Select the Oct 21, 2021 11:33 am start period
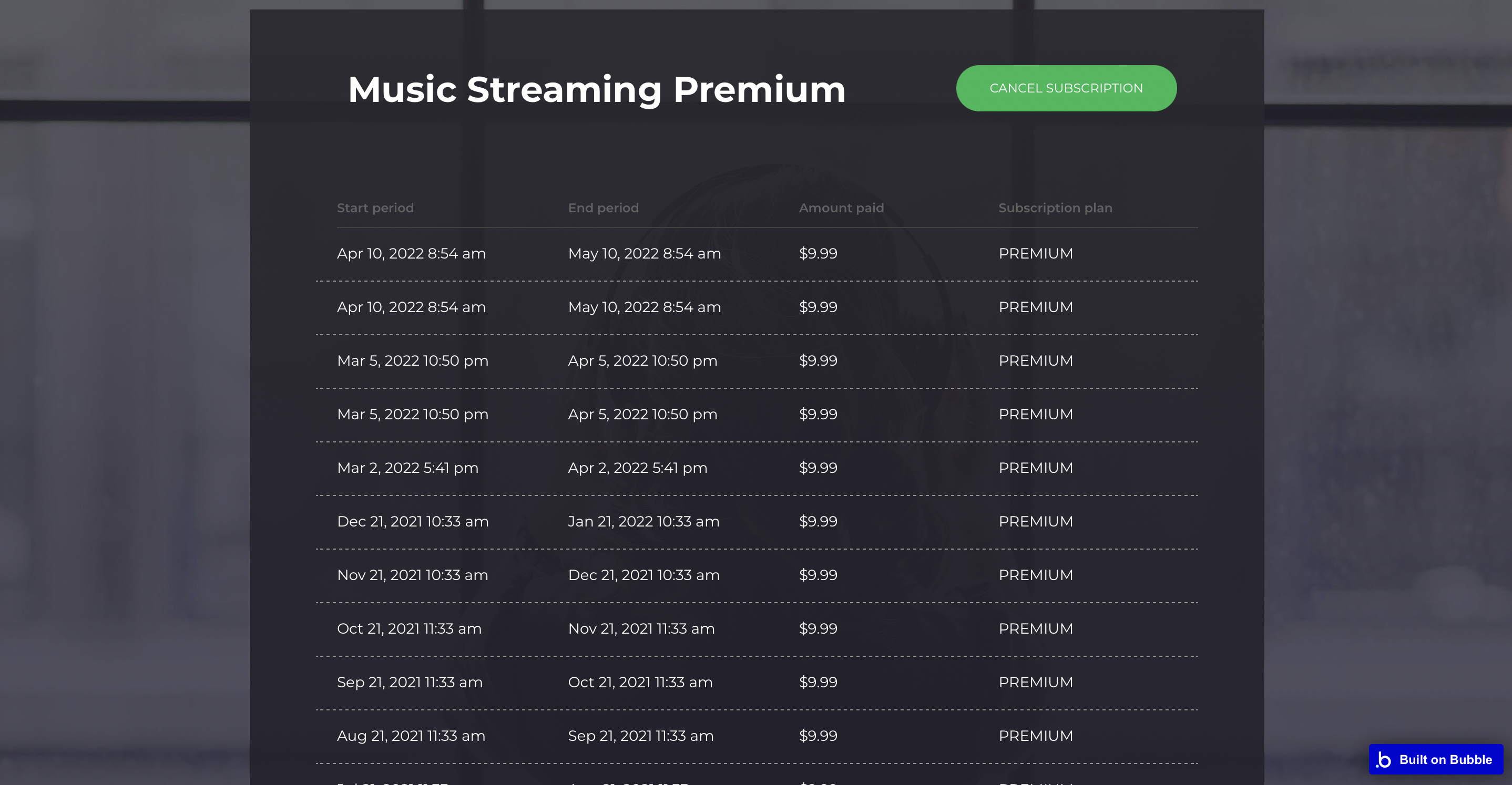Viewport: 1512px width, 785px height. point(409,628)
